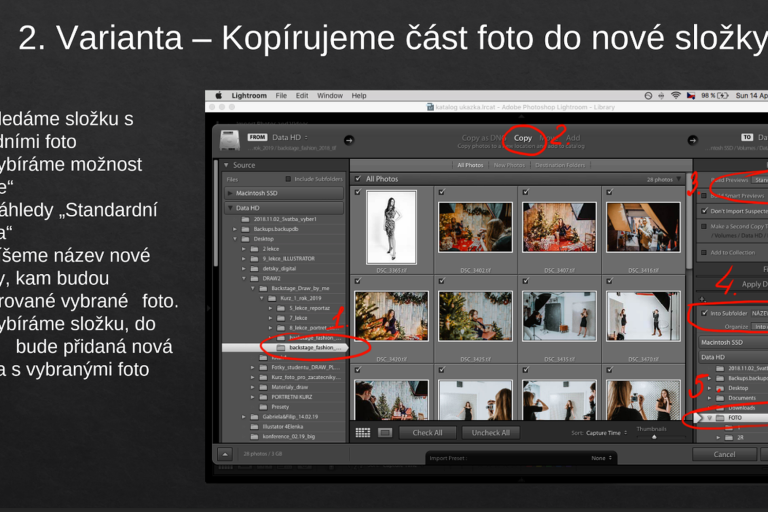Enable Add to Collection checkbox
The width and height of the screenshot is (768, 512).
[704, 253]
